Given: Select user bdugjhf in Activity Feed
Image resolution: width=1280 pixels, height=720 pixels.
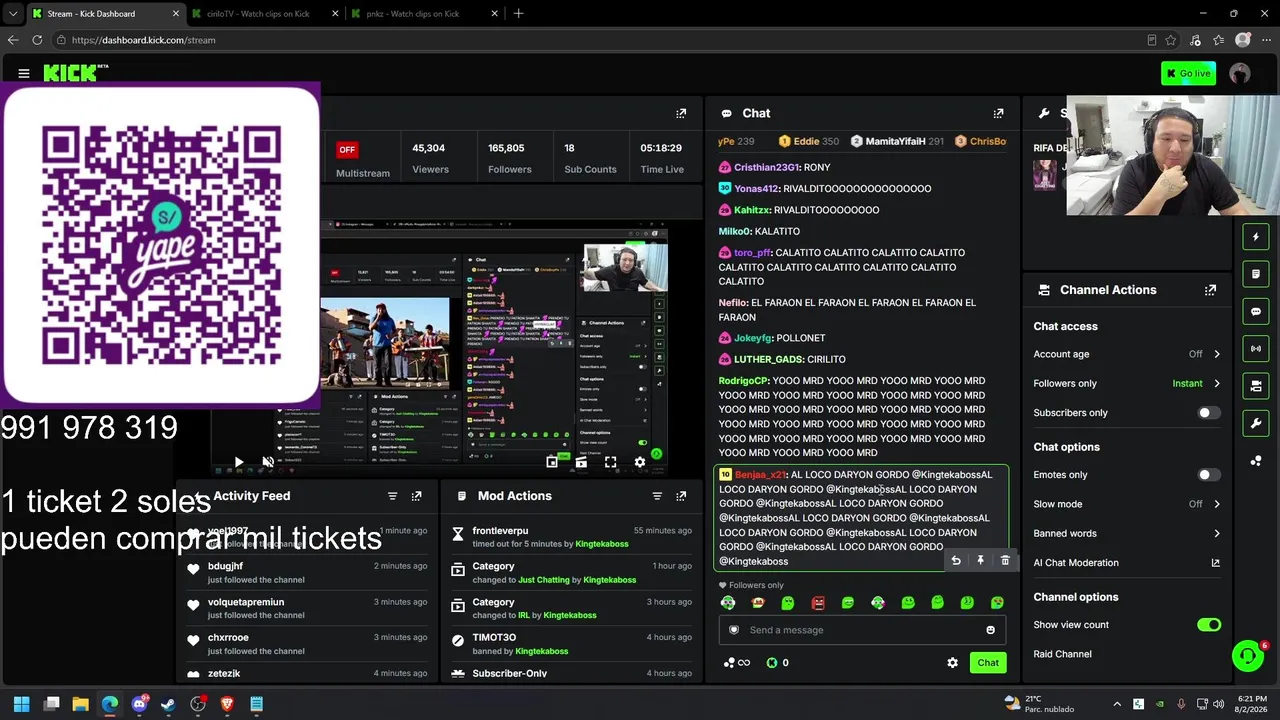Looking at the screenshot, I should pos(225,566).
